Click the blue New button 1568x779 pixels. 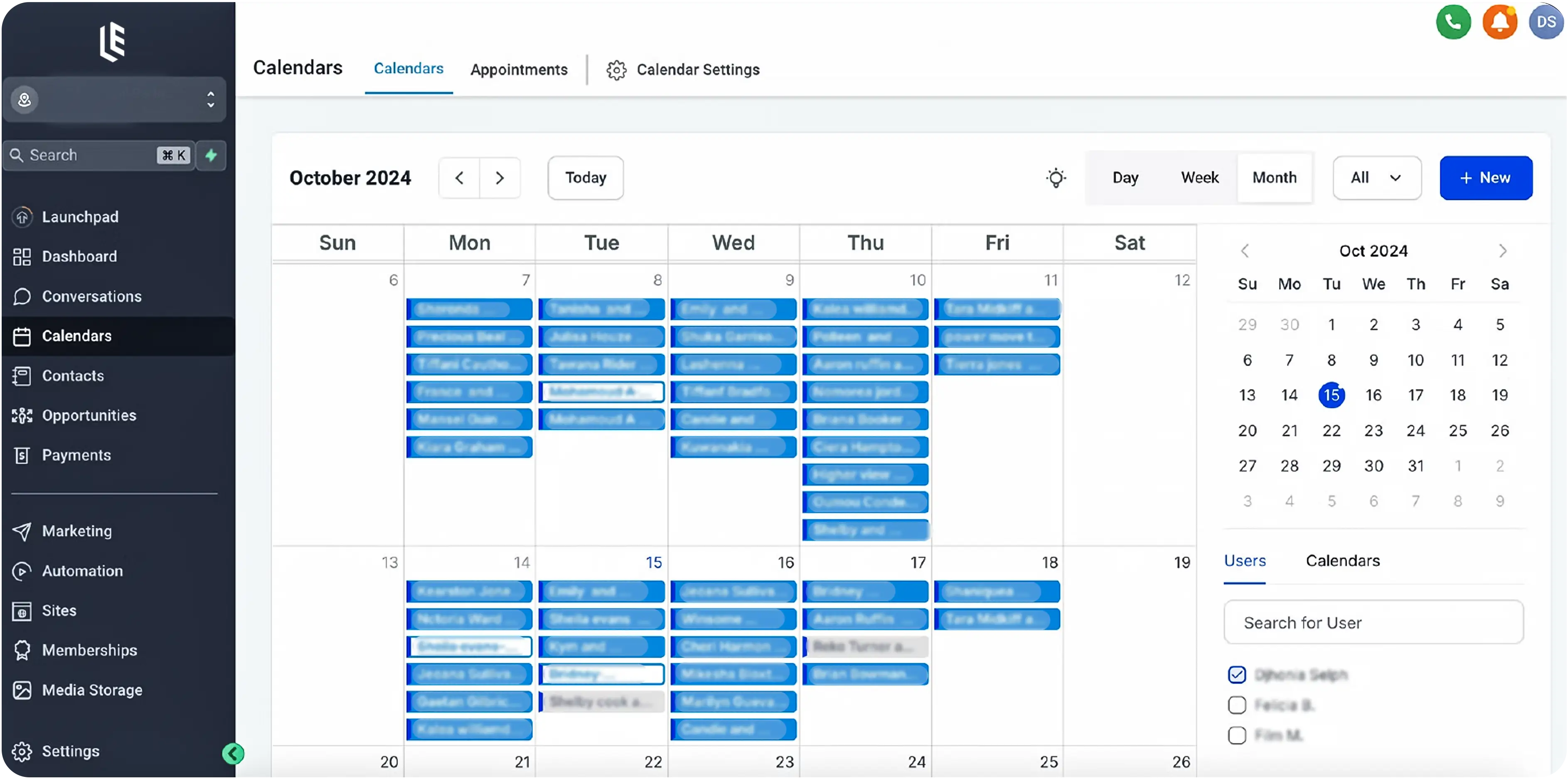(1486, 178)
